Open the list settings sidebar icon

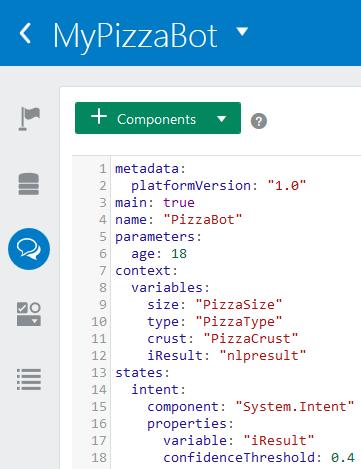pyautogui.click(x=29, y=379)
